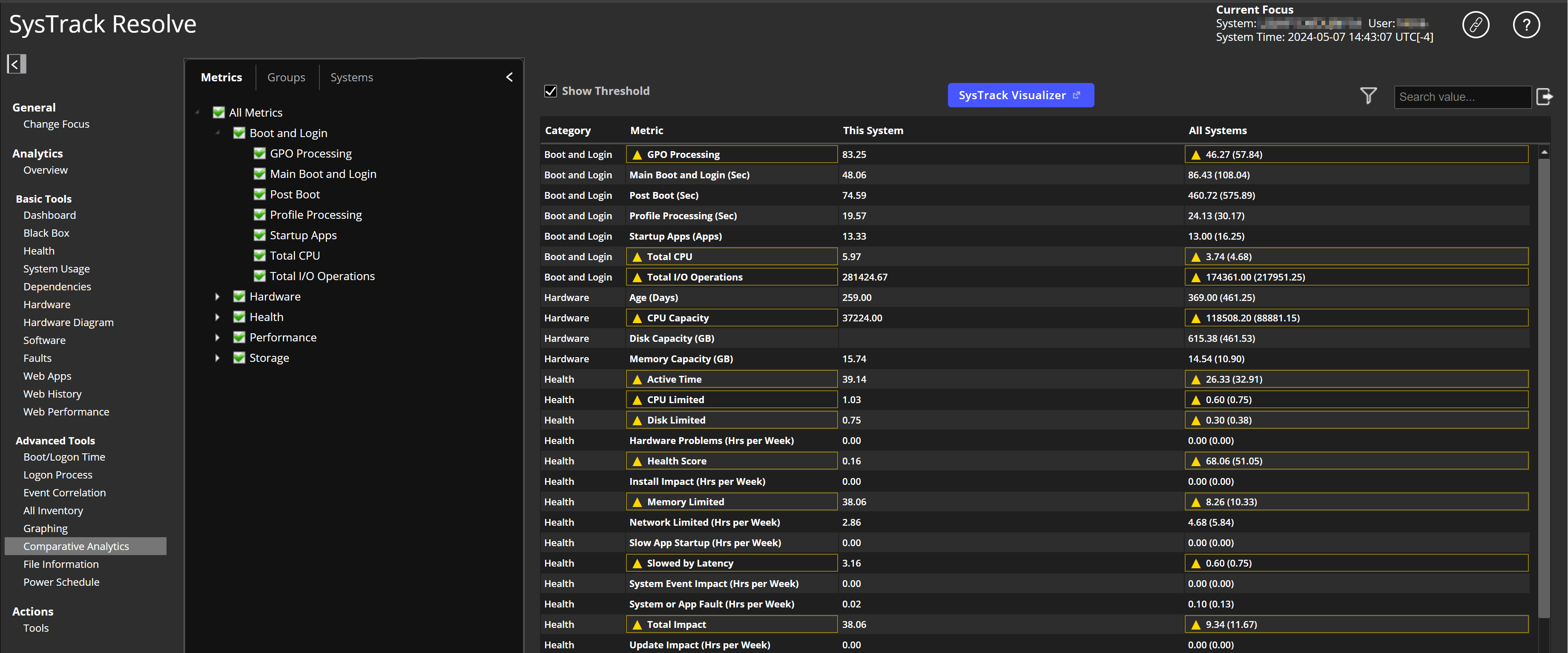The image size is (1568, 653).
Task: Select the Total I/O Operations tree item
Action: tap(322, 276)
